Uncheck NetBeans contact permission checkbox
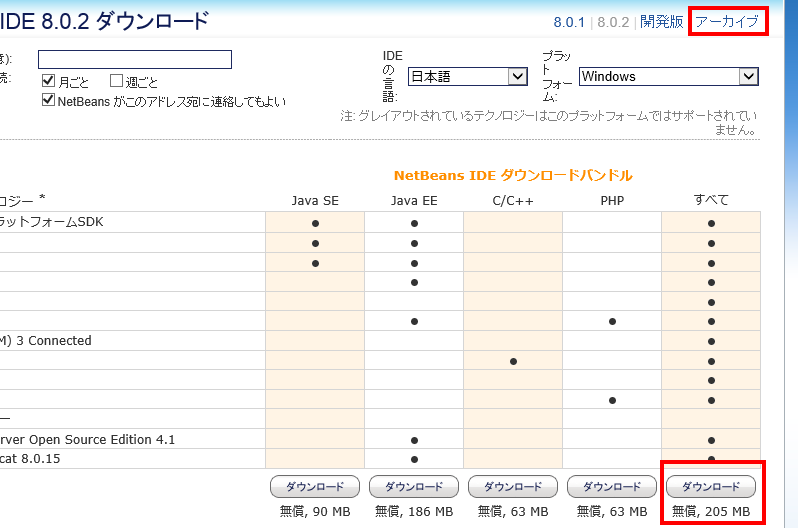This screenshot has height=528, width=798. click(48, 100)
